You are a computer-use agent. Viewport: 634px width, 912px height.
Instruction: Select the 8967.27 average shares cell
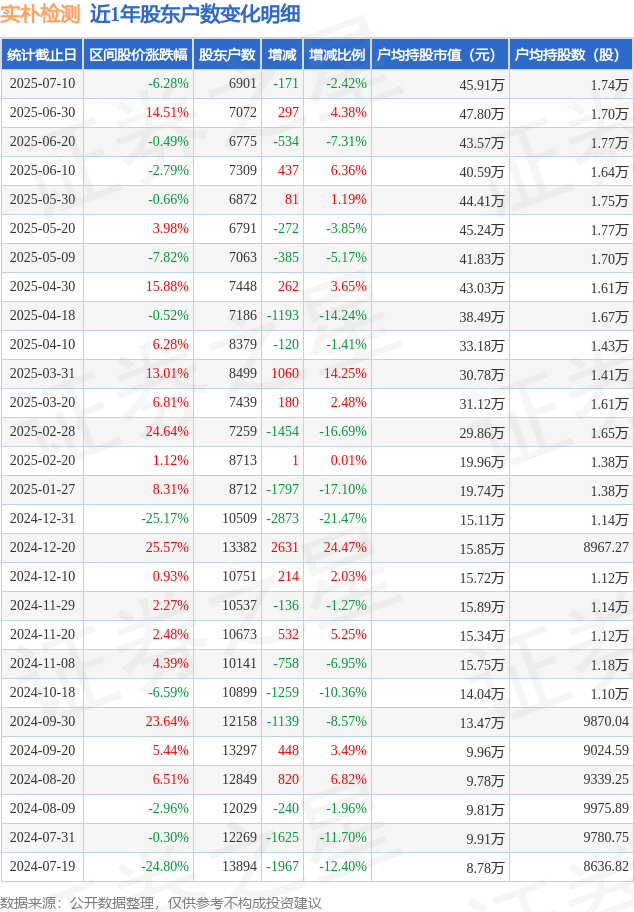click(606, 548)
